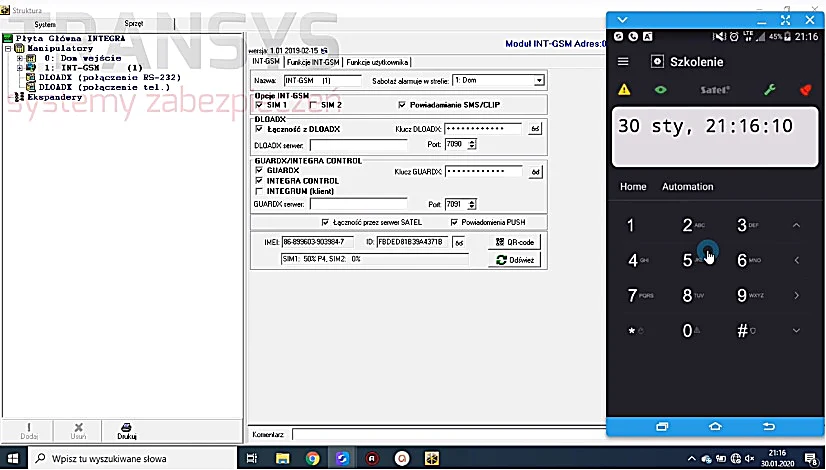Adjust DLOADX Port 7090 spinner

(x=472, y=144)
